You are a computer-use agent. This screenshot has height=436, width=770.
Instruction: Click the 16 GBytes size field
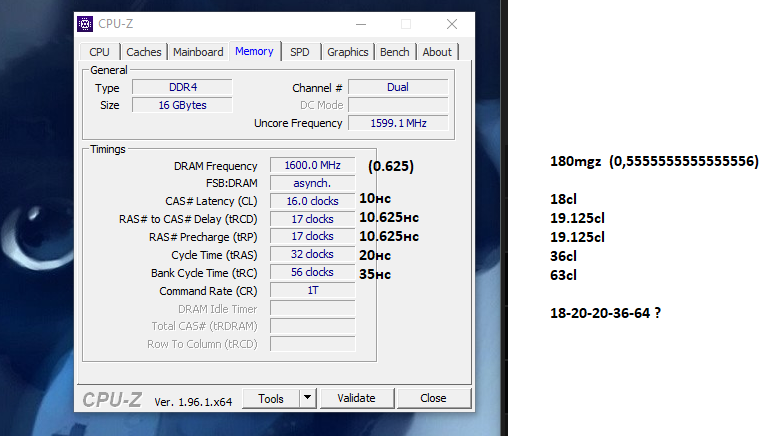click(182, 105)
